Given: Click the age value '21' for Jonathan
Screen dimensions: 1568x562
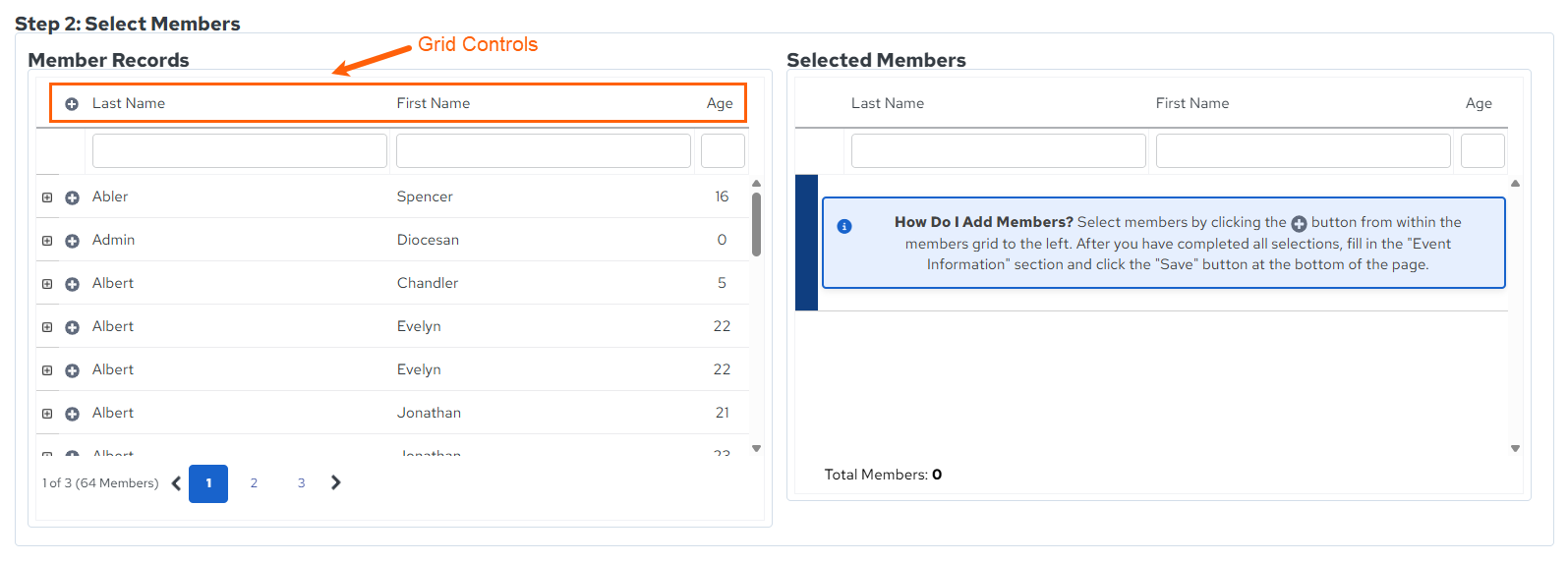Looking at the screenshot, I should pyautogui.click(x=723, y=413).
